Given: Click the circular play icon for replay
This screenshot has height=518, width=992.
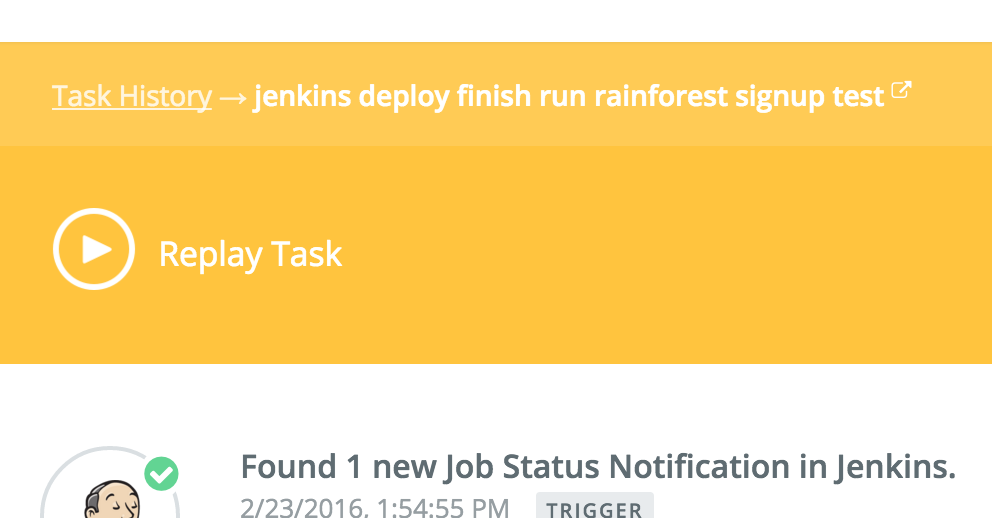Looking at the screenshot, I should [x=94, y=249].
